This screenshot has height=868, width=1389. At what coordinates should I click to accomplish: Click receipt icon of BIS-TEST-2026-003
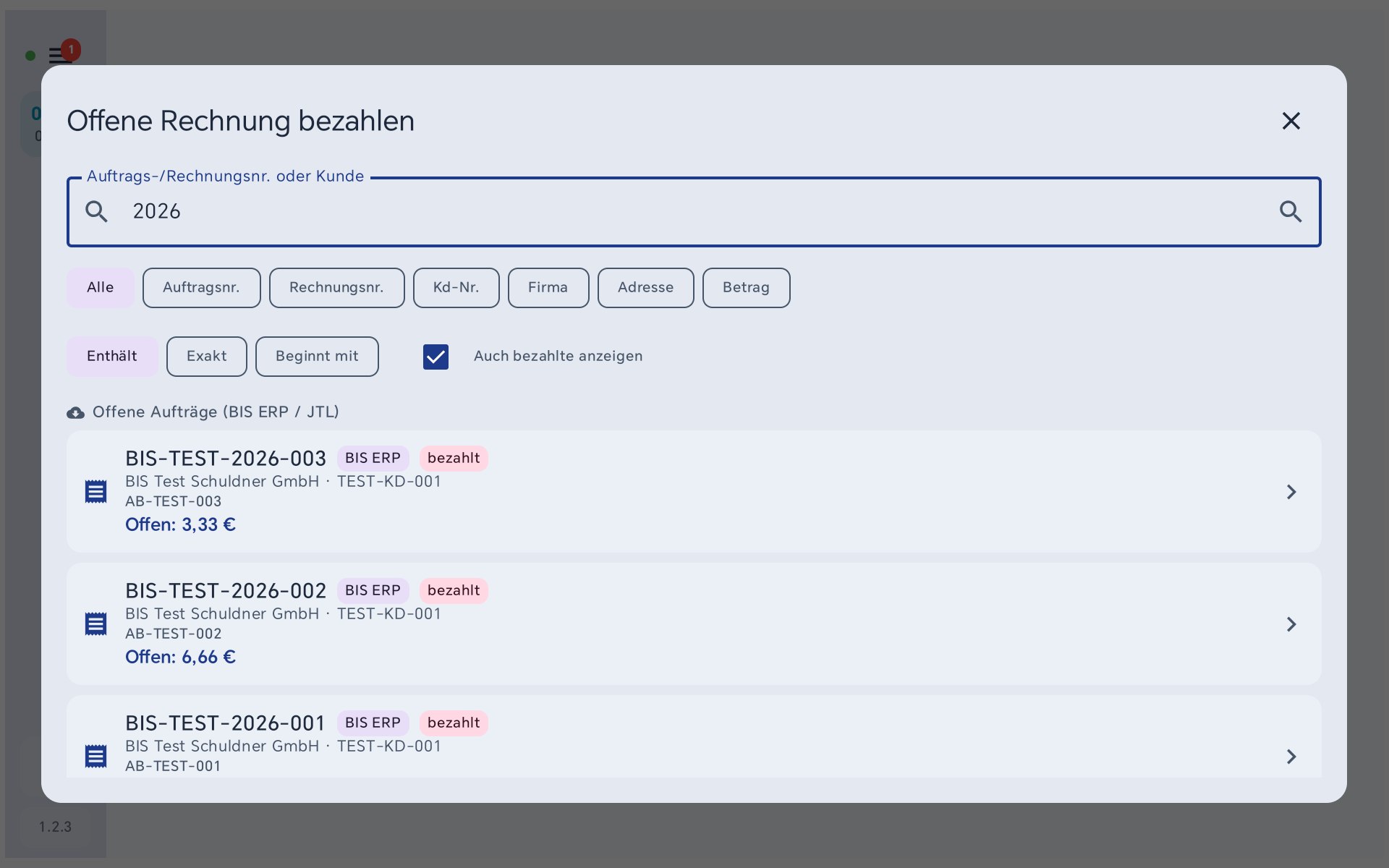pos(95,492)
